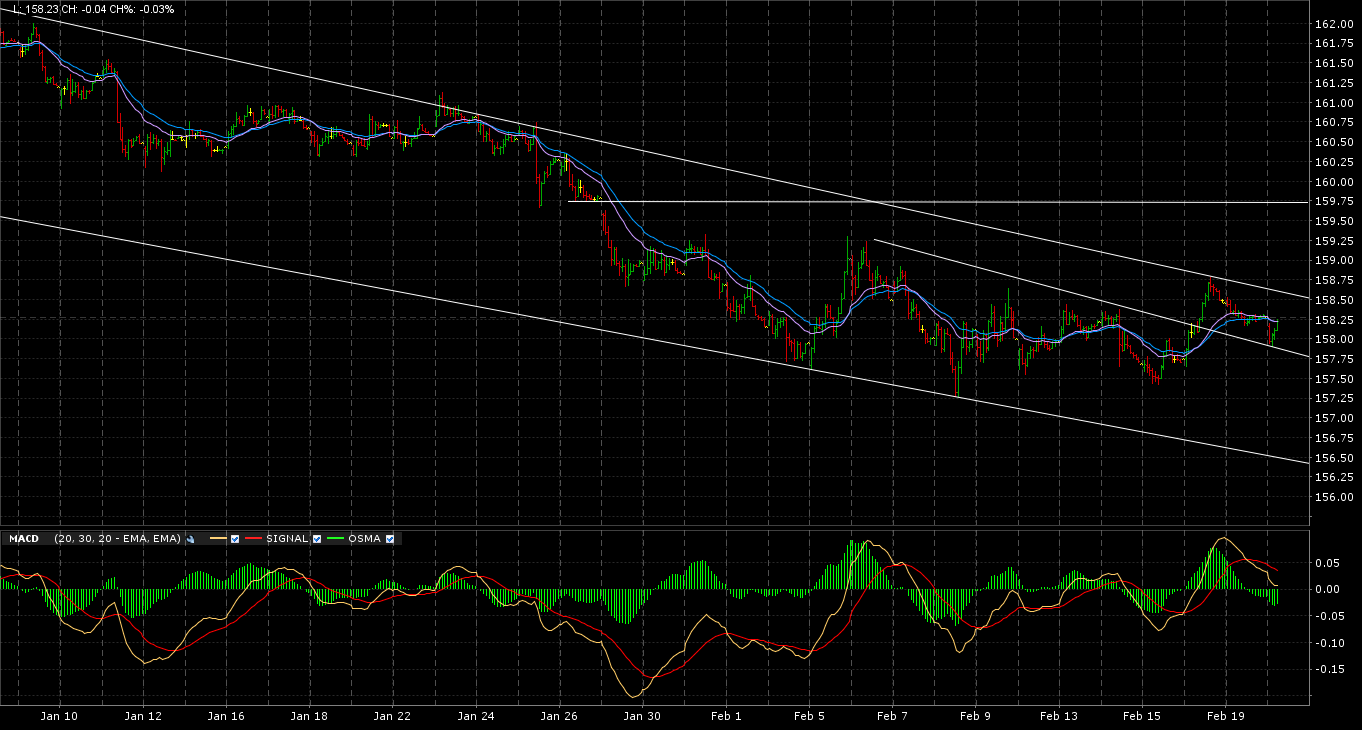Click the Jan 16 date label
Image resolution: width=1362 pixels, height=730 pixels.
pos(226,716)
